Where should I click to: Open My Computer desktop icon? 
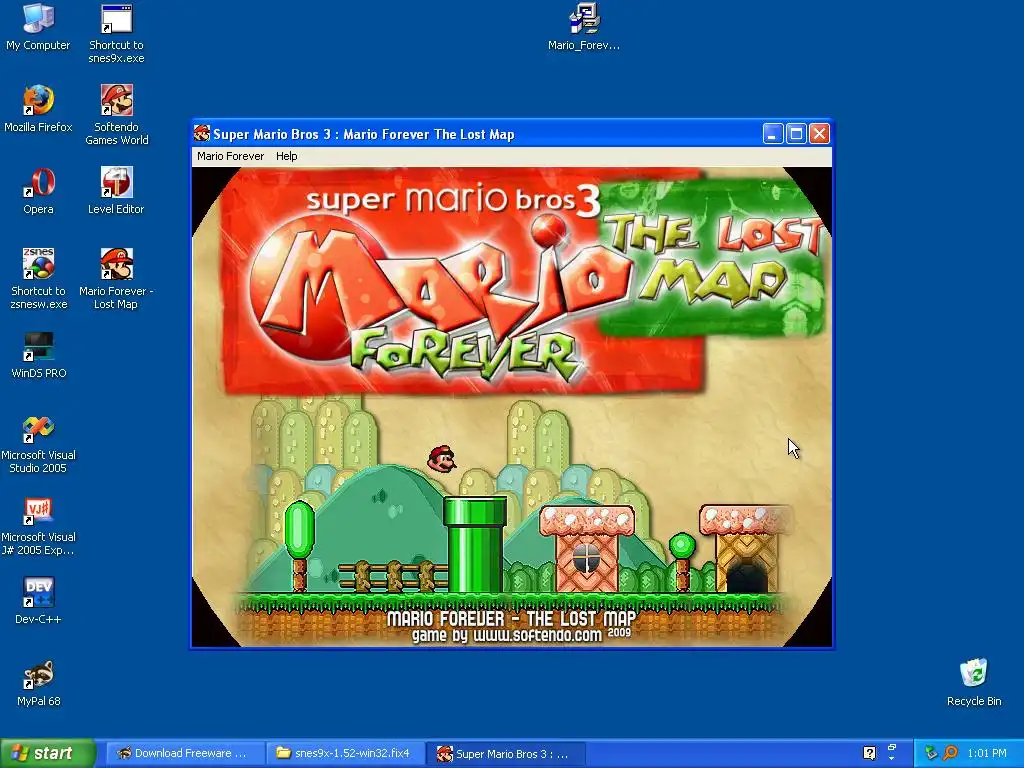click(38, 26)
